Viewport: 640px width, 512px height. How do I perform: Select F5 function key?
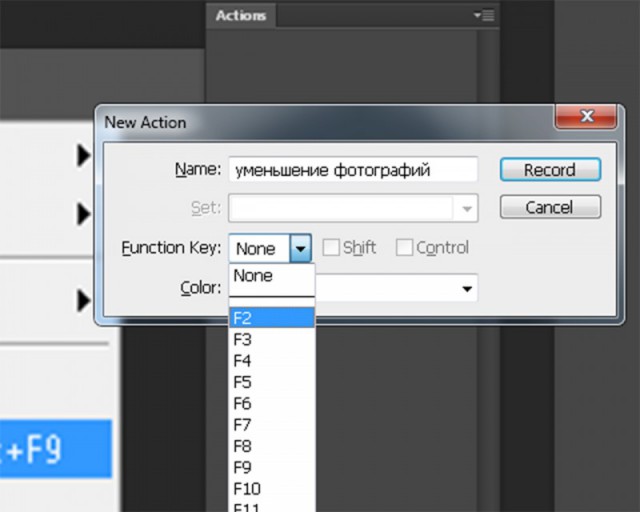click(272, 382)
